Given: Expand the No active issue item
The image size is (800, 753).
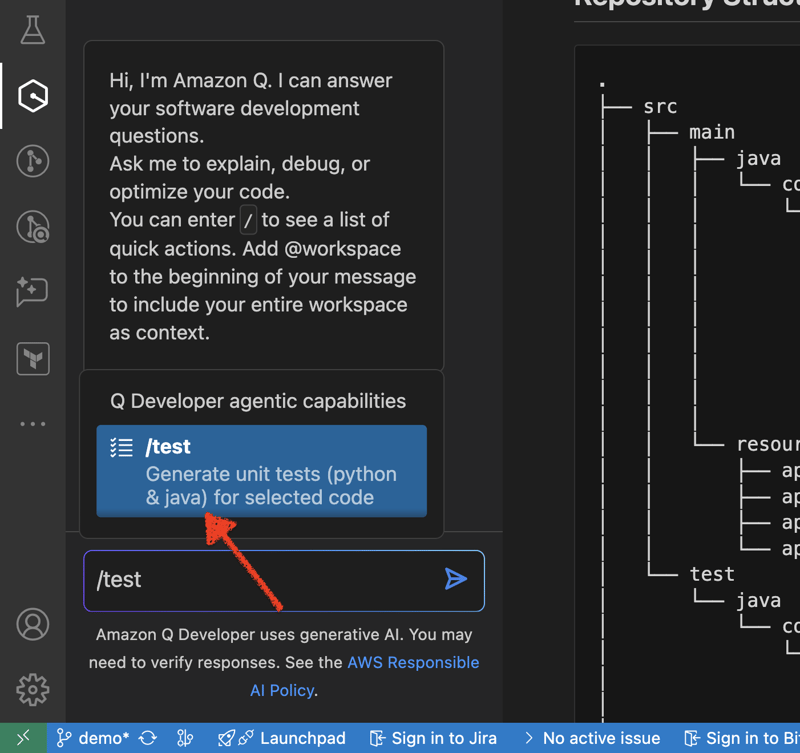Looking at the screenshot, I should [x=592, y=738].
